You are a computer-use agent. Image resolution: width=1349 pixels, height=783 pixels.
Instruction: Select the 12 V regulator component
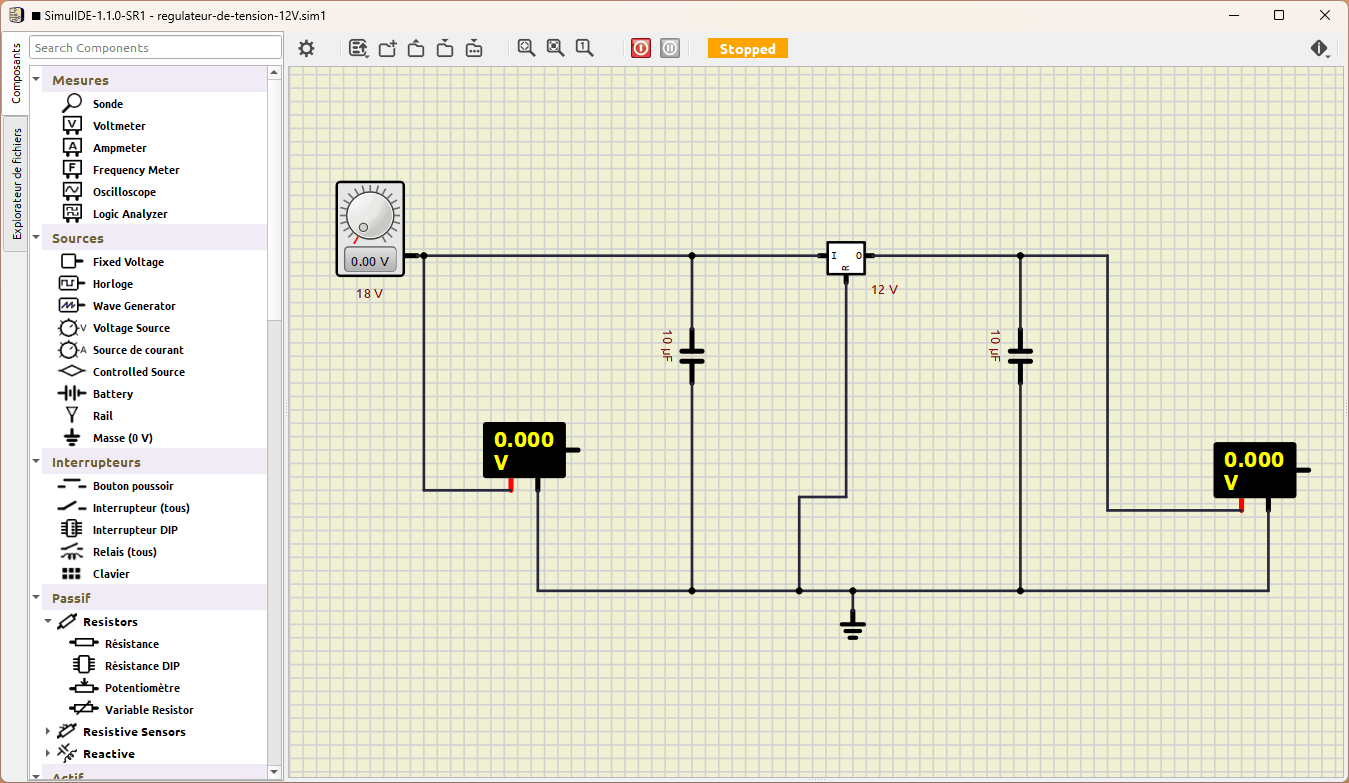coord(846,257)
